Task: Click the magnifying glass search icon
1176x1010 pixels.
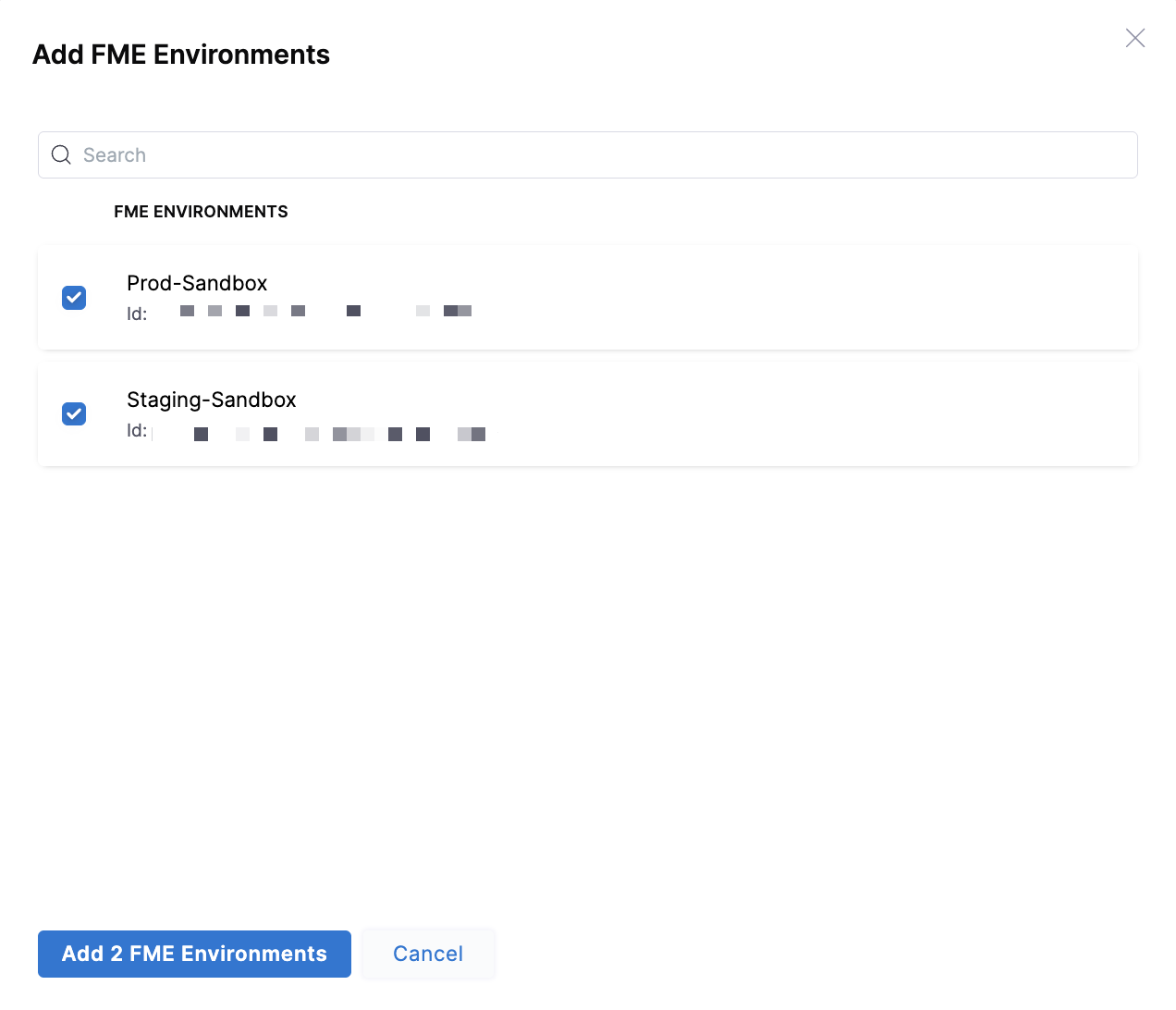Action: coord(61,154)
